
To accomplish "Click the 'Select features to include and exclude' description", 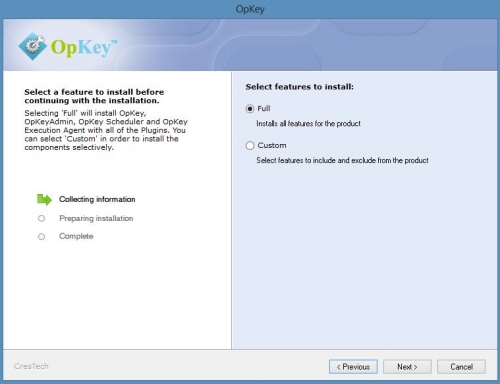I will point(342,160).
